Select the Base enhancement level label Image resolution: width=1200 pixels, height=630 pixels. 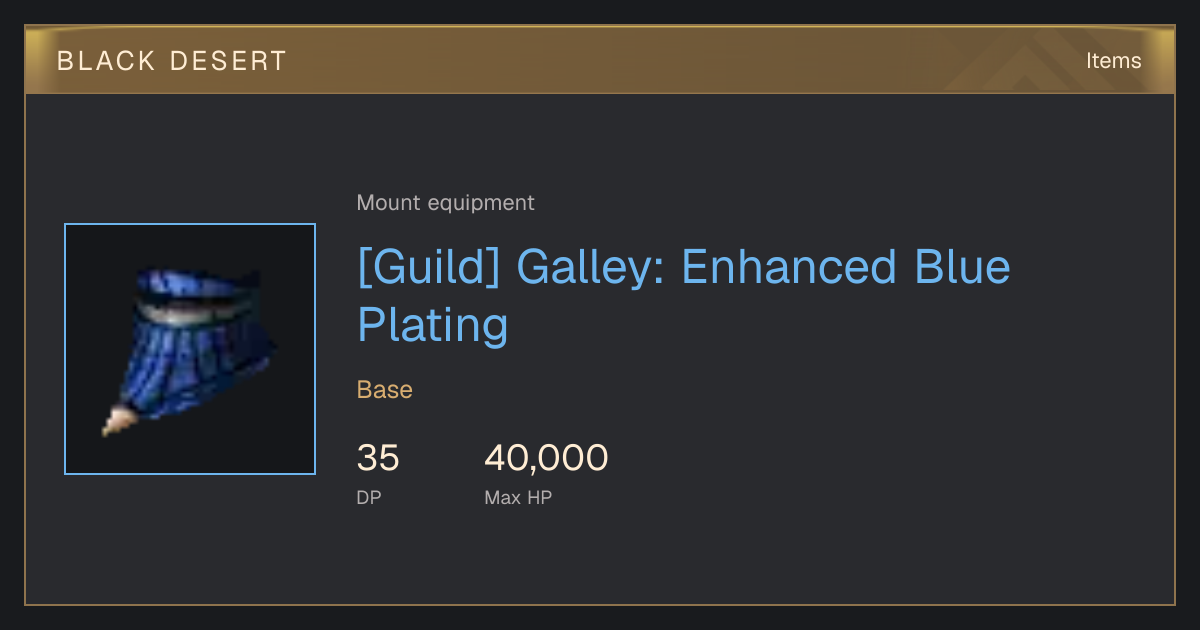point(385,390)
